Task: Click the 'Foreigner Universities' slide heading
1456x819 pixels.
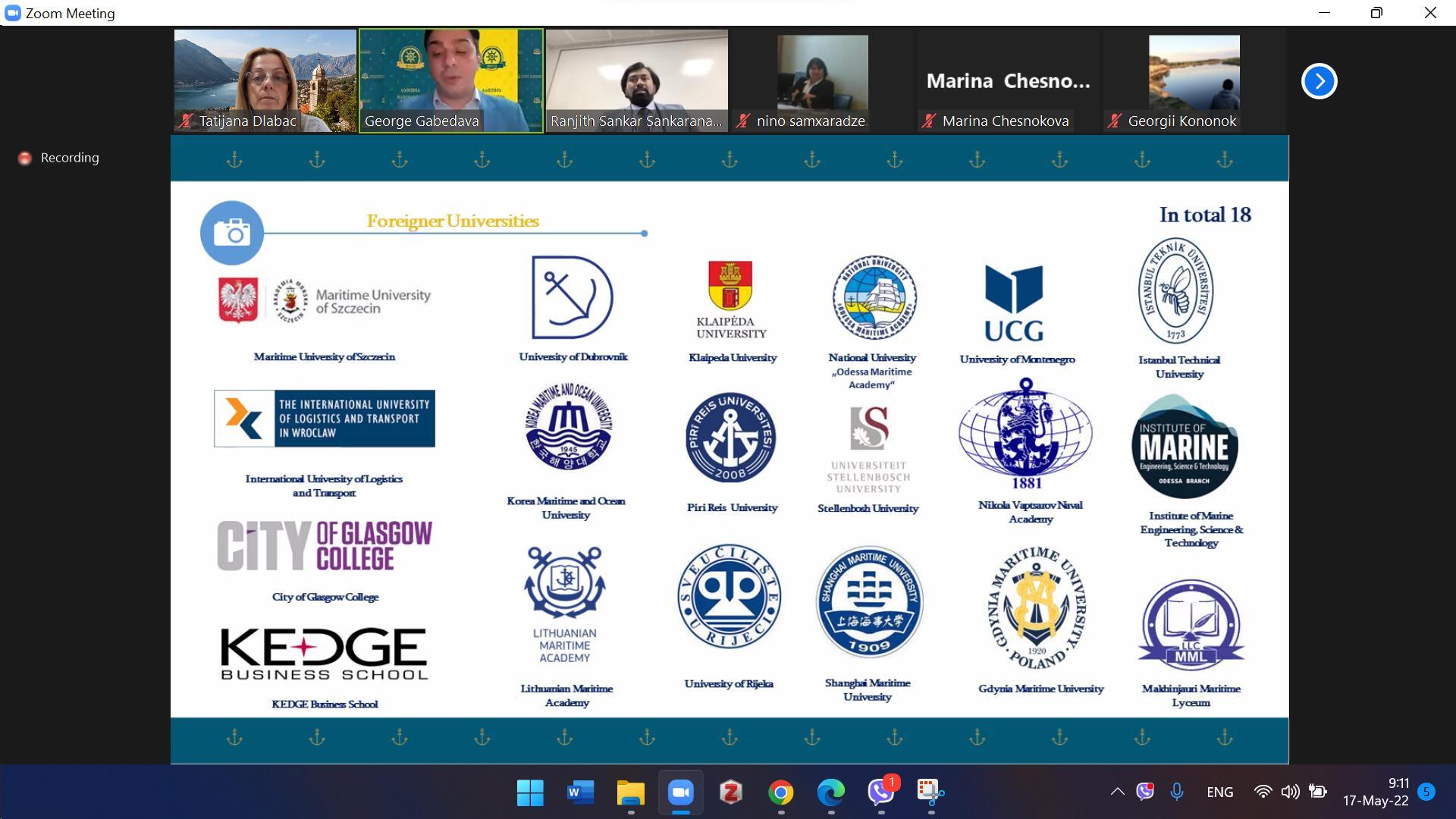Action: click(x=453, y=221)
